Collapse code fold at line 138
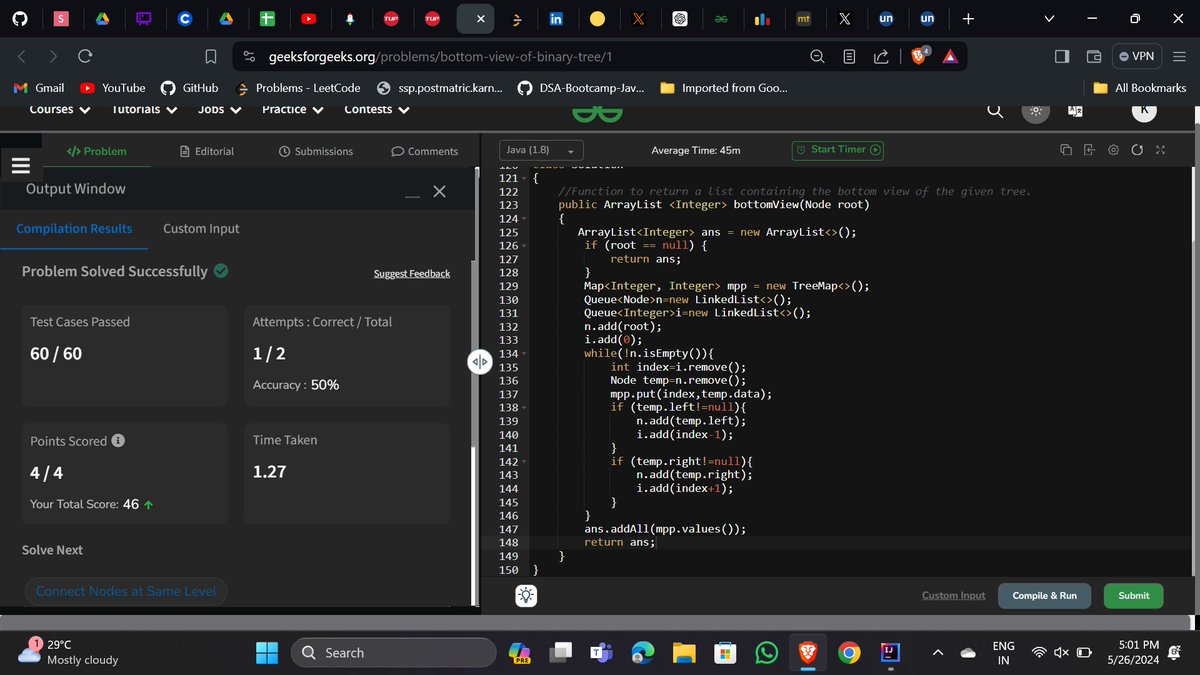Image resolution: width=1200 pixels, height=675 pixels. coord(525,408)
